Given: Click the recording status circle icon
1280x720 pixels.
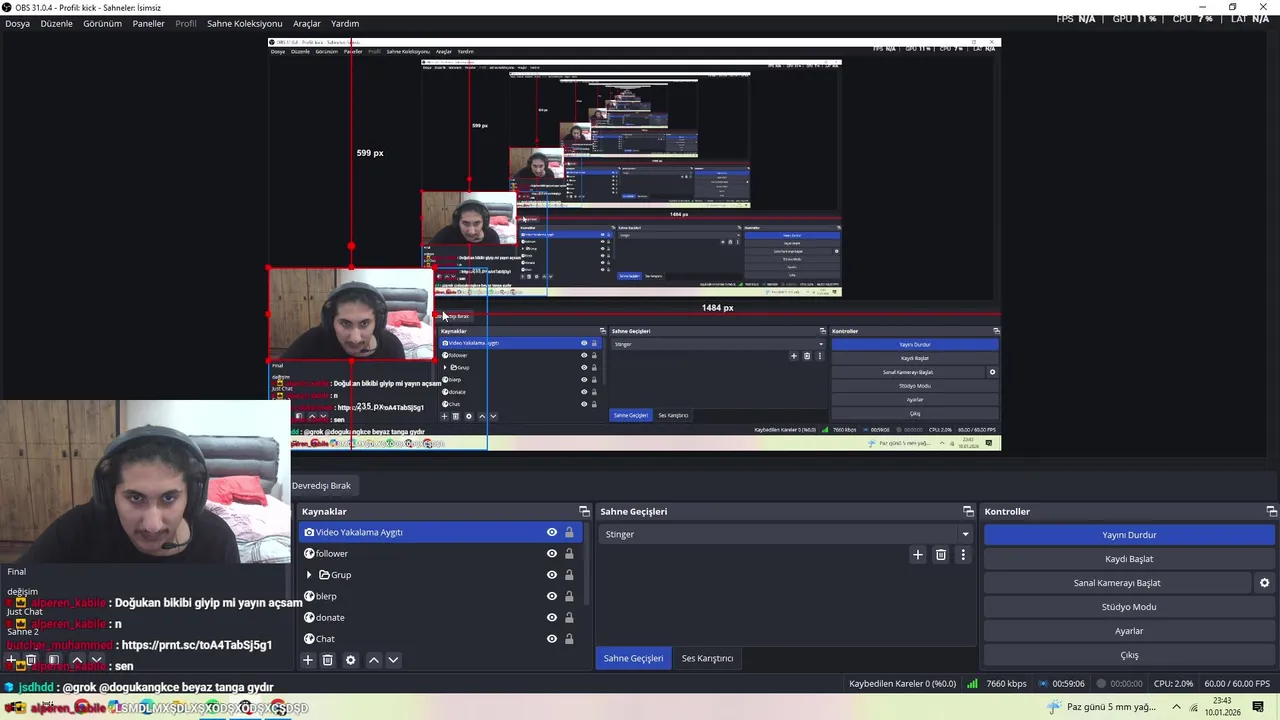Looking at the screenshot, I should (1101, 684).
